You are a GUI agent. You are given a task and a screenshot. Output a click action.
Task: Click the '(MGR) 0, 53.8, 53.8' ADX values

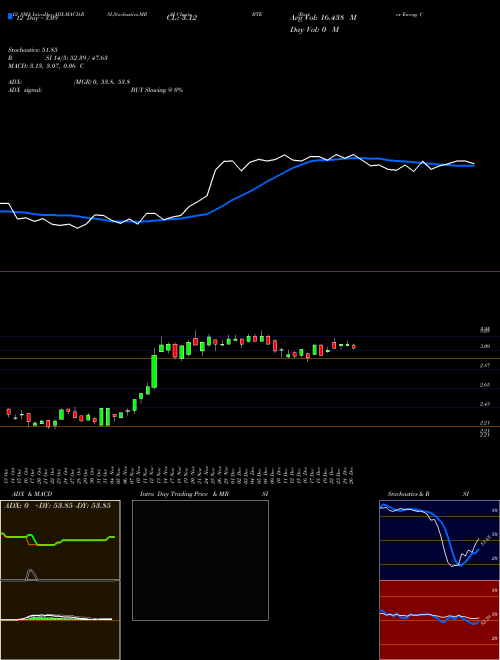101,82
